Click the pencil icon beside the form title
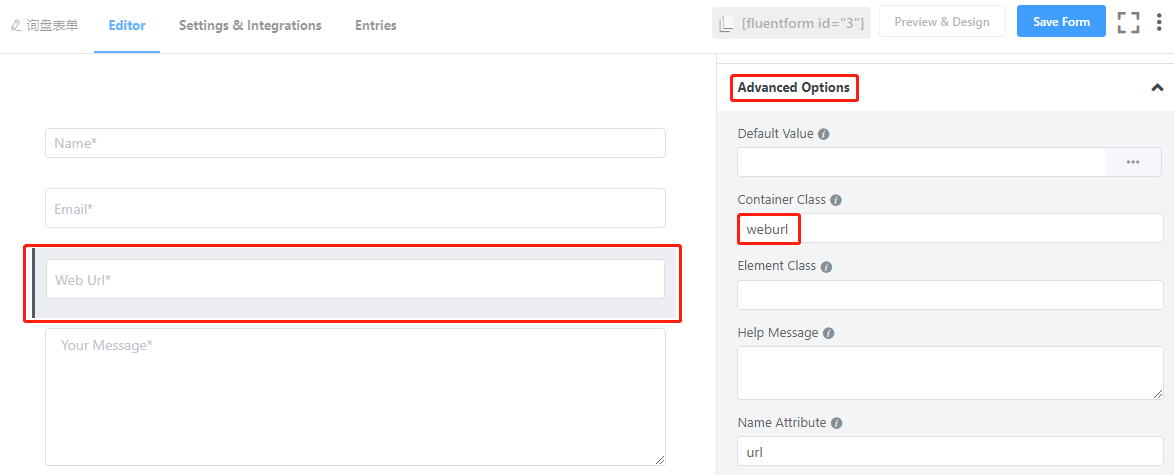The width and height of the screenshot is (1174, 475). [16, 25]
